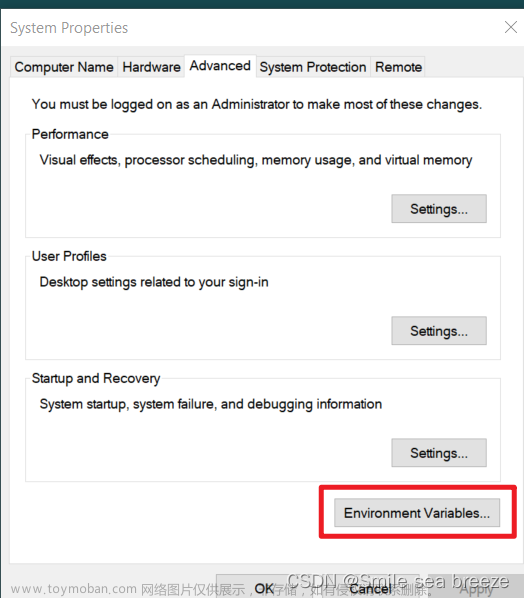The width and height of the screenshot is (524, 598).
Task: Click the Startup and Recovery group label
Action: pyautogui.click(x=96, y=378)
